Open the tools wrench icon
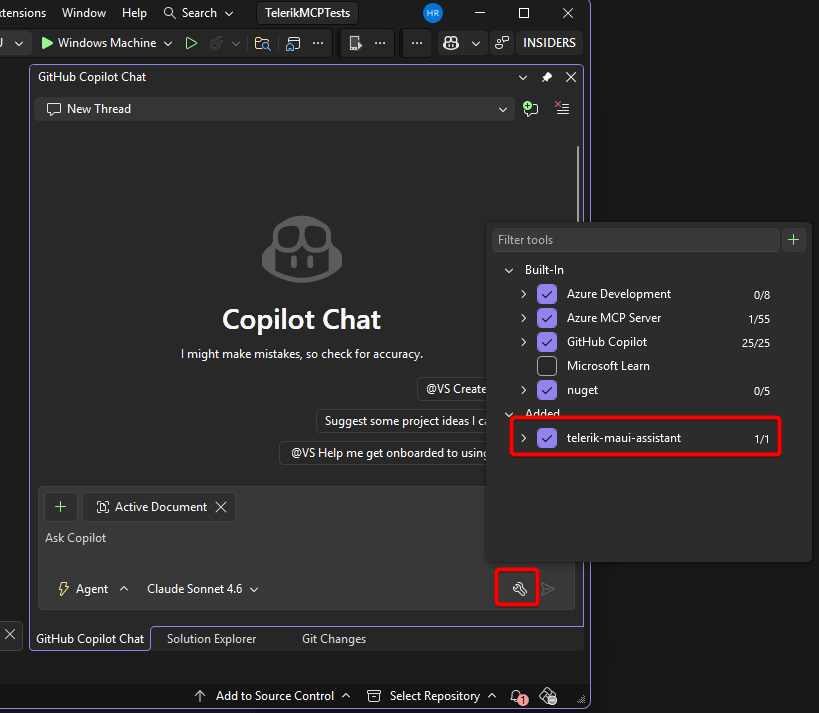The image size is (819, 713). 519,589
